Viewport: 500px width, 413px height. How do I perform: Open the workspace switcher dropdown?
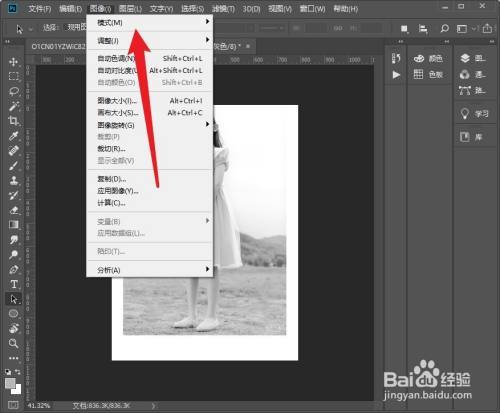(465, 29)
